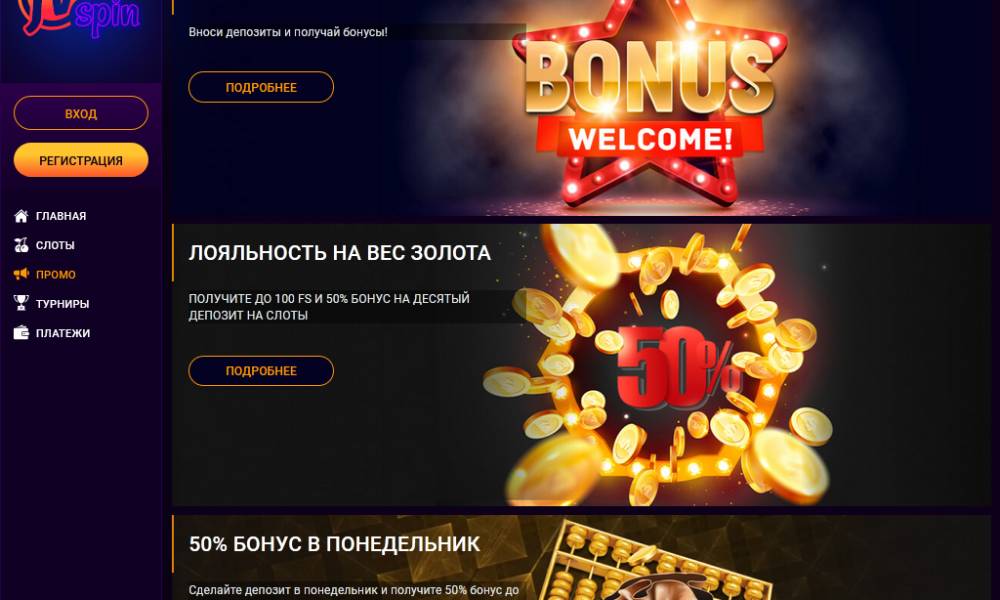The height and width of the screenshot is (600, 1000).
Task: Click the cherries icon beside Слоты
Action: [21, 245]
